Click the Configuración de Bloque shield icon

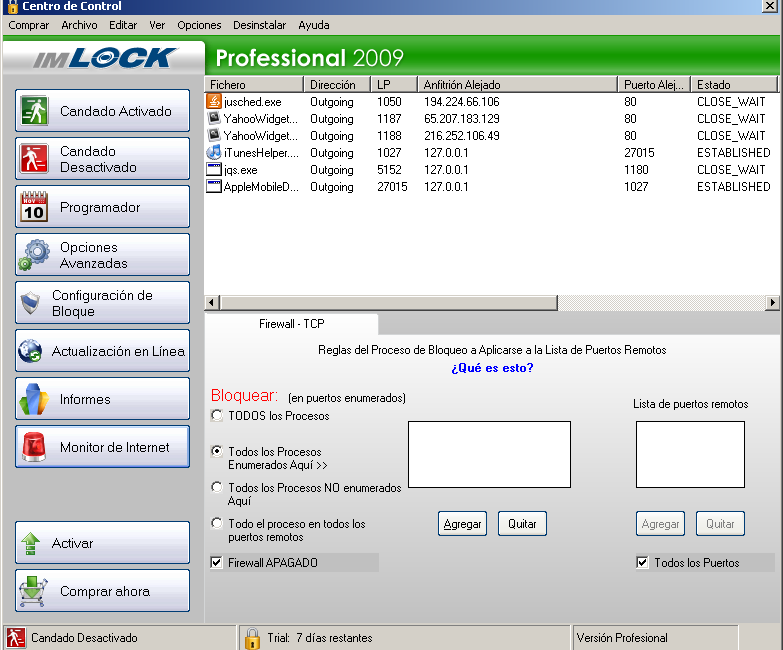click(x=30, y=303)
